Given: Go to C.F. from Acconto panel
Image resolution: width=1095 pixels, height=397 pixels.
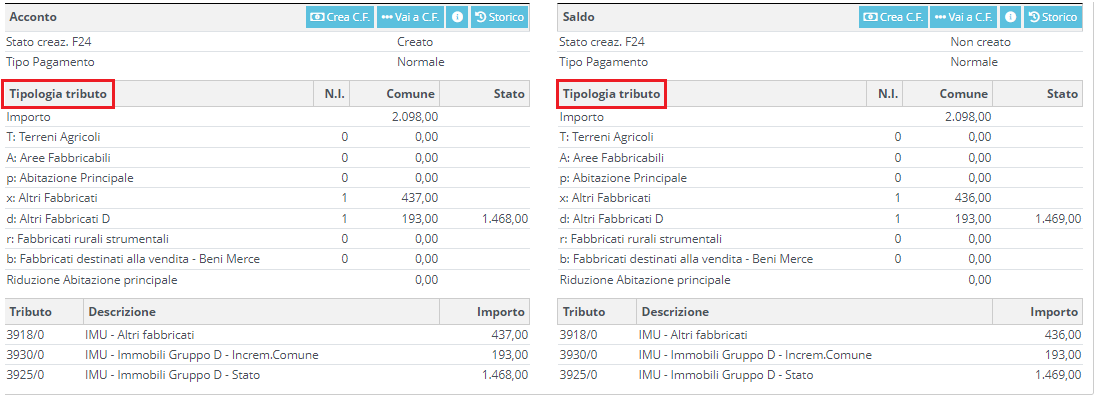Looking at the screenshot, I should pos(411,17).
